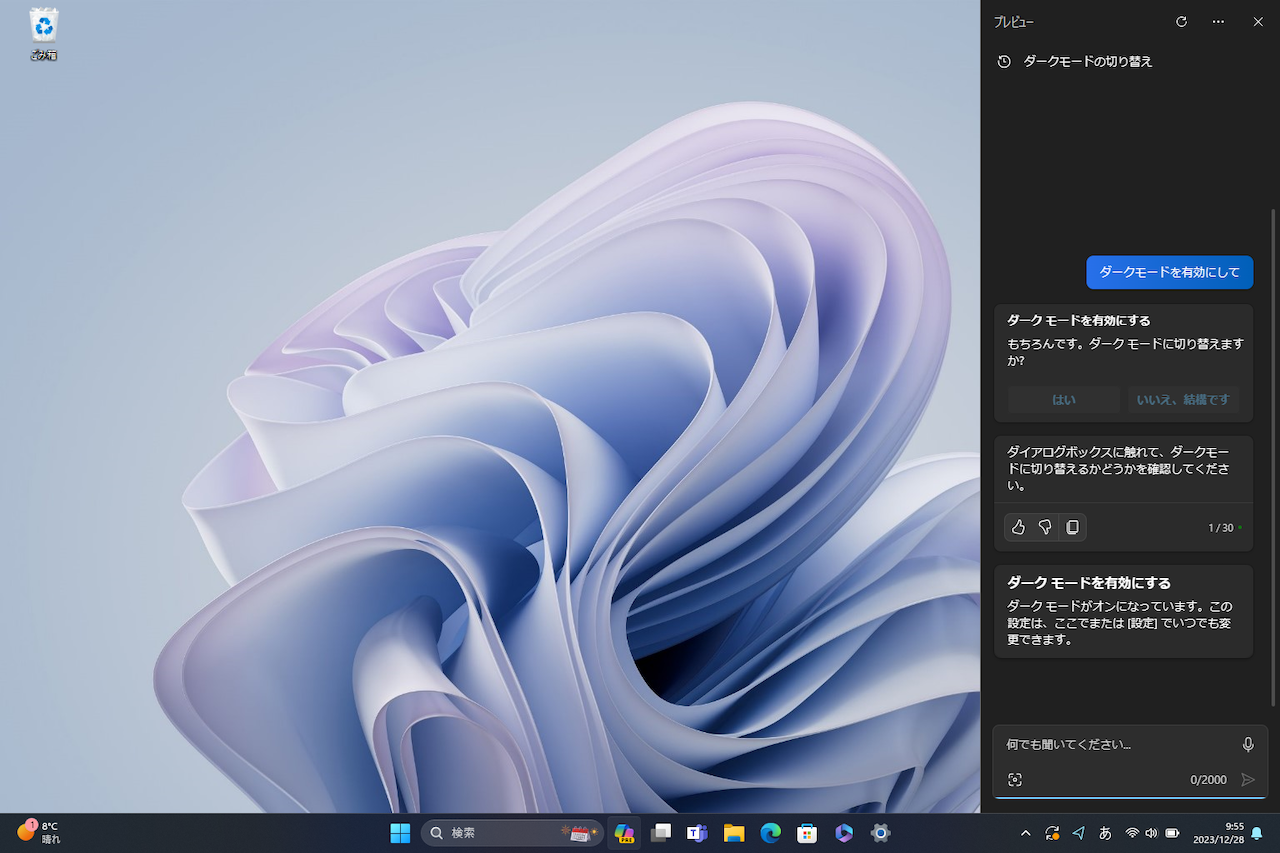
Task: Open the Windows Start menu
Action: point(400,833)
